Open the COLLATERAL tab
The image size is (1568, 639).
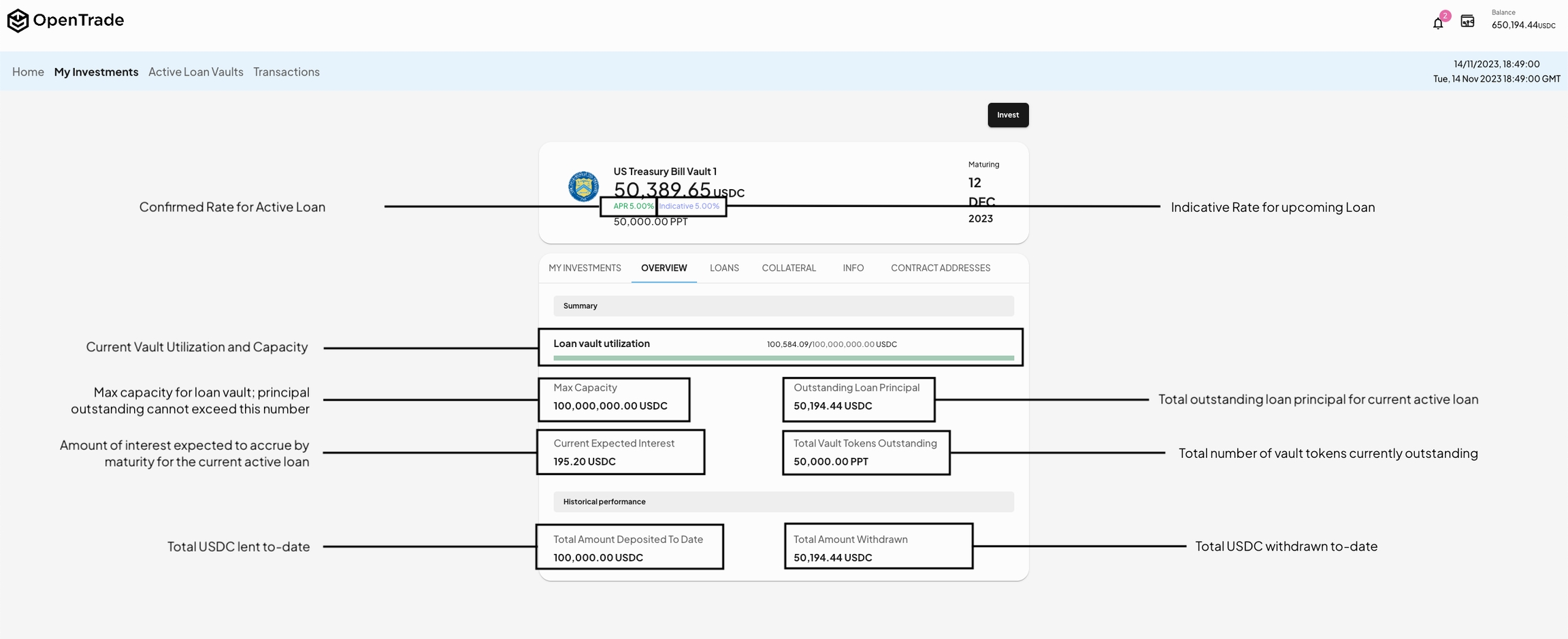(x=788, y=268)
